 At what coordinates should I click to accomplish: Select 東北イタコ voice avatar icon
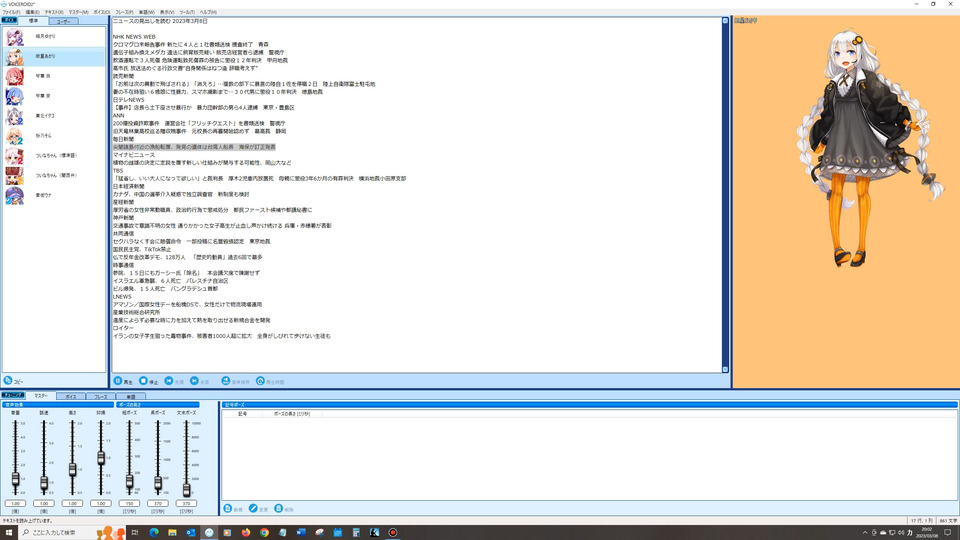pos(15,116)
